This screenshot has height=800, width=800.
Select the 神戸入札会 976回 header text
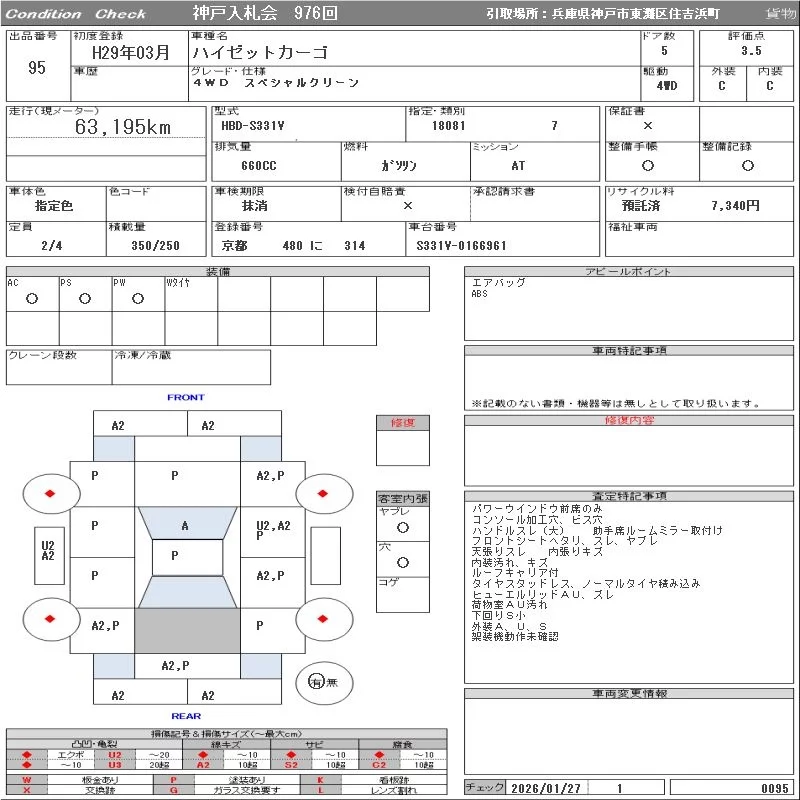(265, 13)
